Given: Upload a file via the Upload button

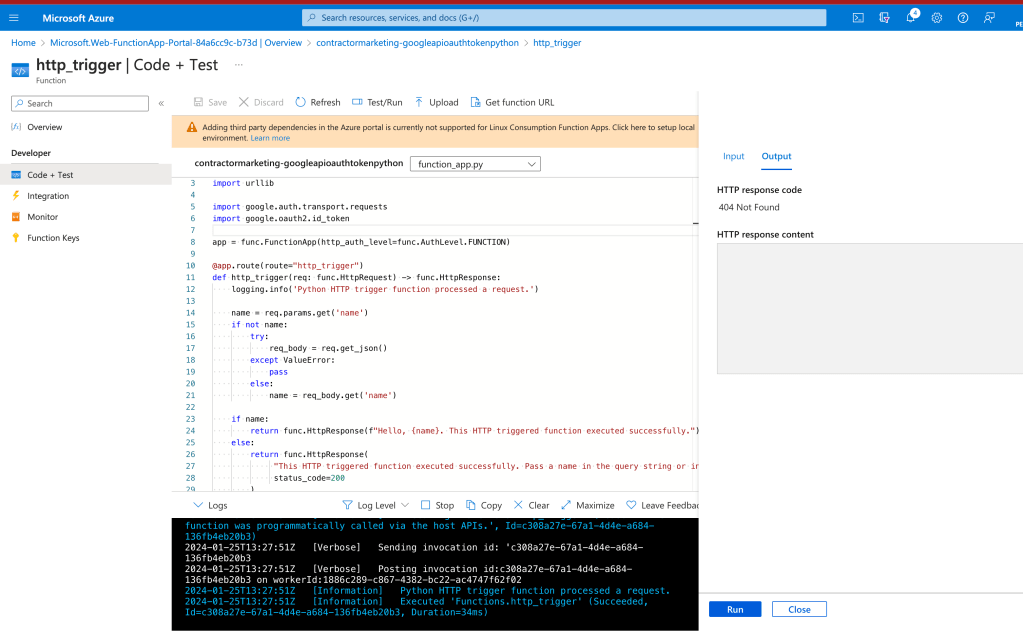Looking at the screenshot, I should pyautogui.click(x=436, y=102).
